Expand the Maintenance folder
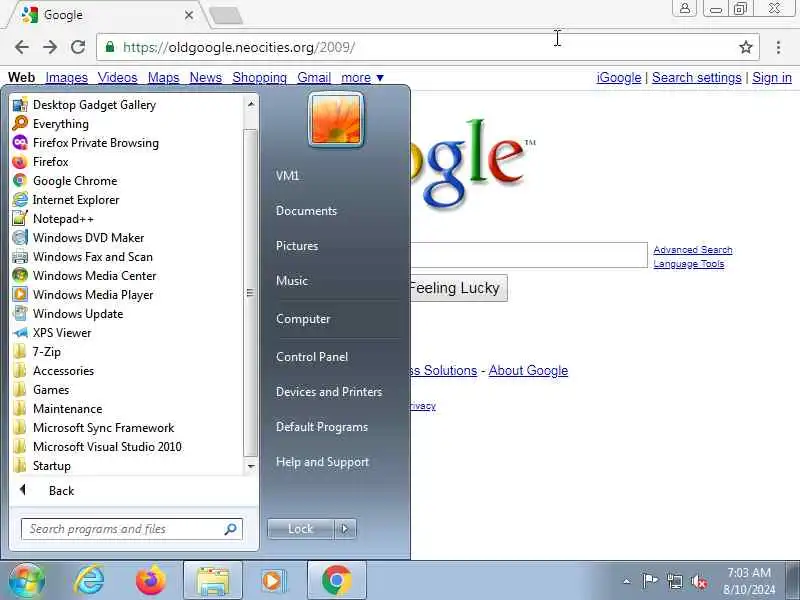The height and width of the screenshot is (600, 800). [67, 409]
